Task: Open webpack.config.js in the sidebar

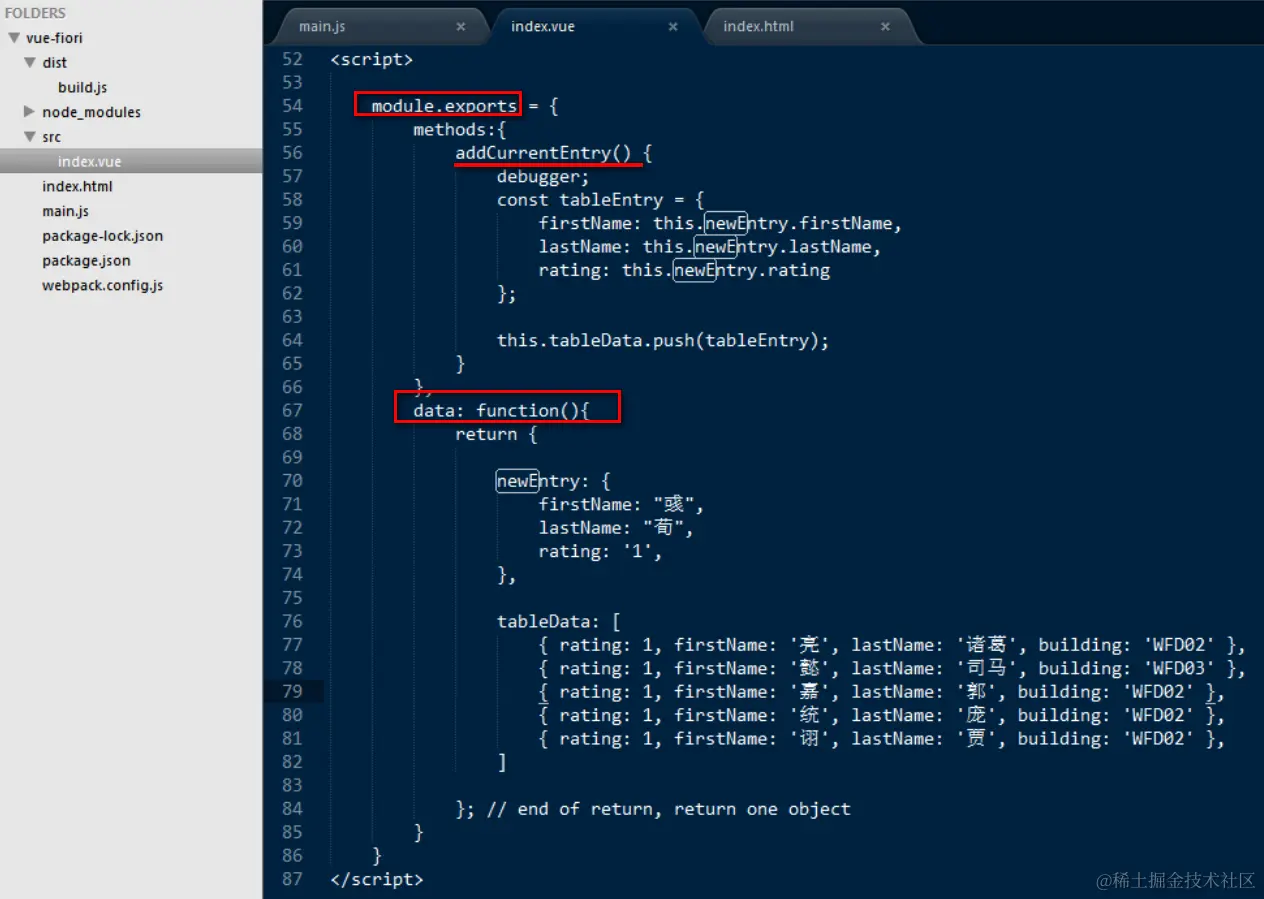Action: 102,285
